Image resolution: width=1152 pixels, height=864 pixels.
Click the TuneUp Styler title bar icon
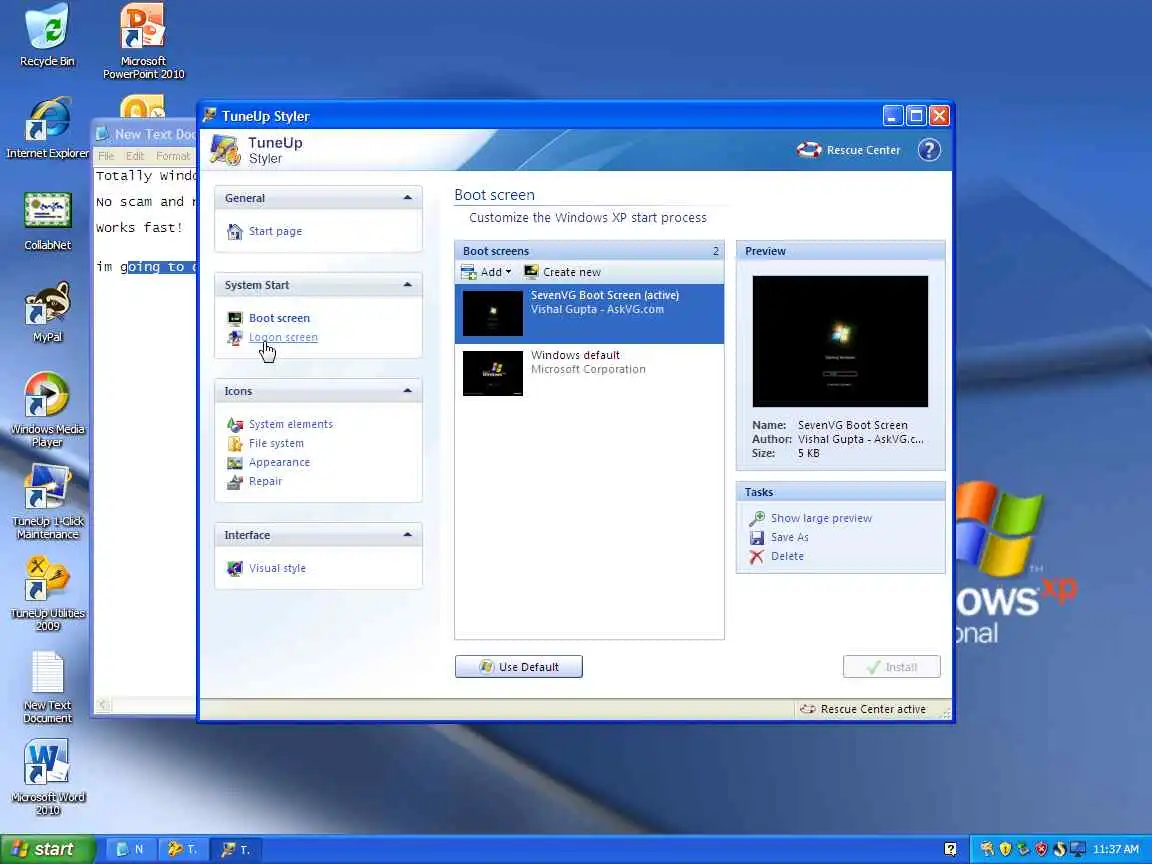209,115
